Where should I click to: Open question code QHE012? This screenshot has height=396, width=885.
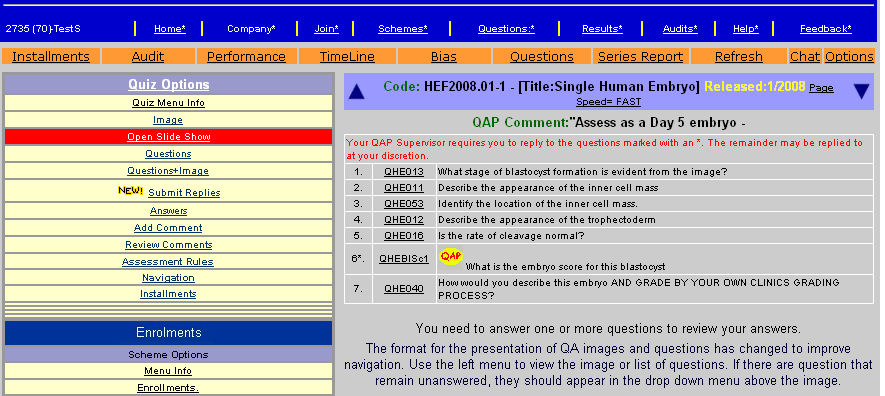(404, 219)
